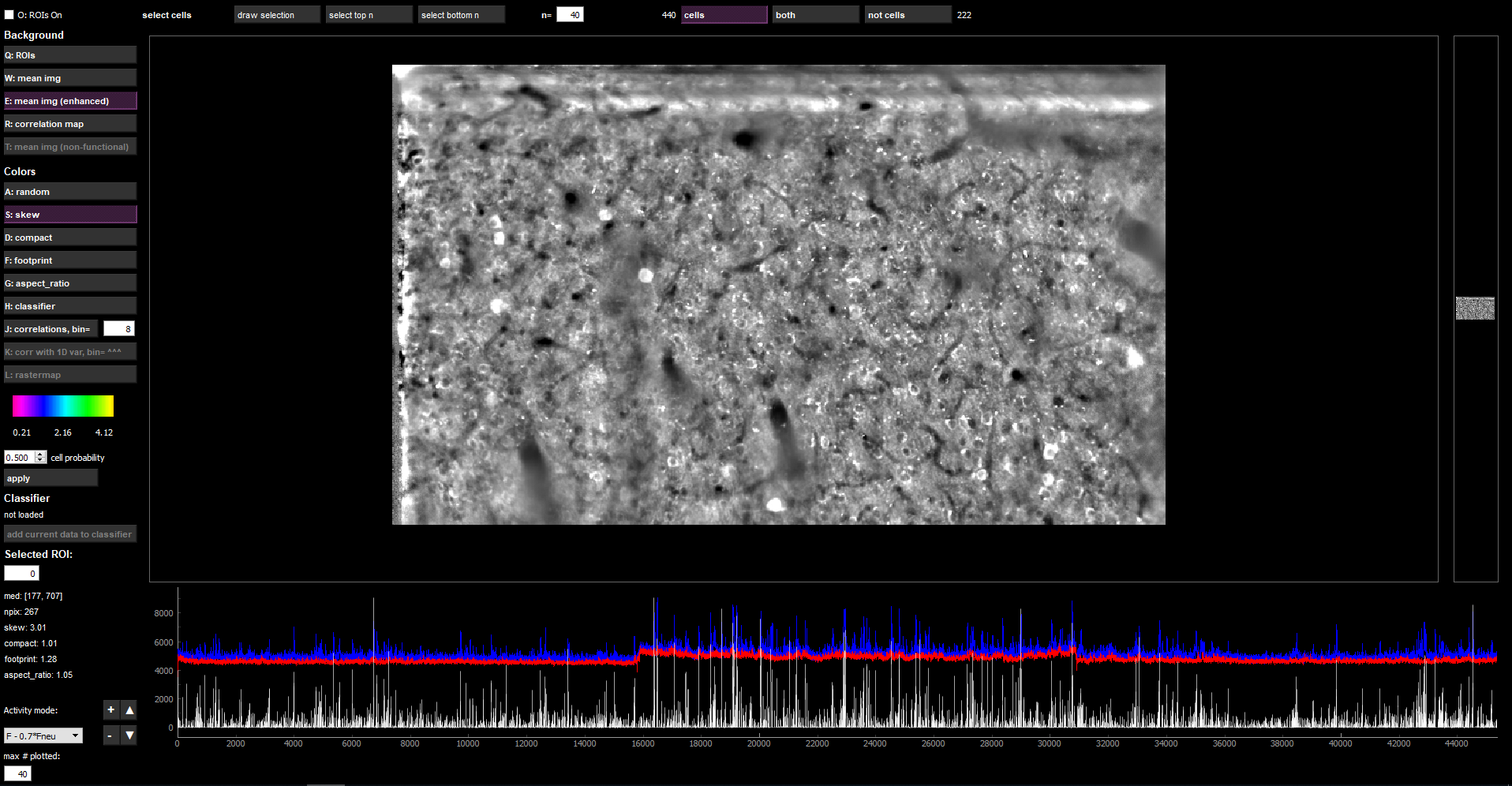
Task: Click the "select bottom n" button
Action: coord(461,14)
